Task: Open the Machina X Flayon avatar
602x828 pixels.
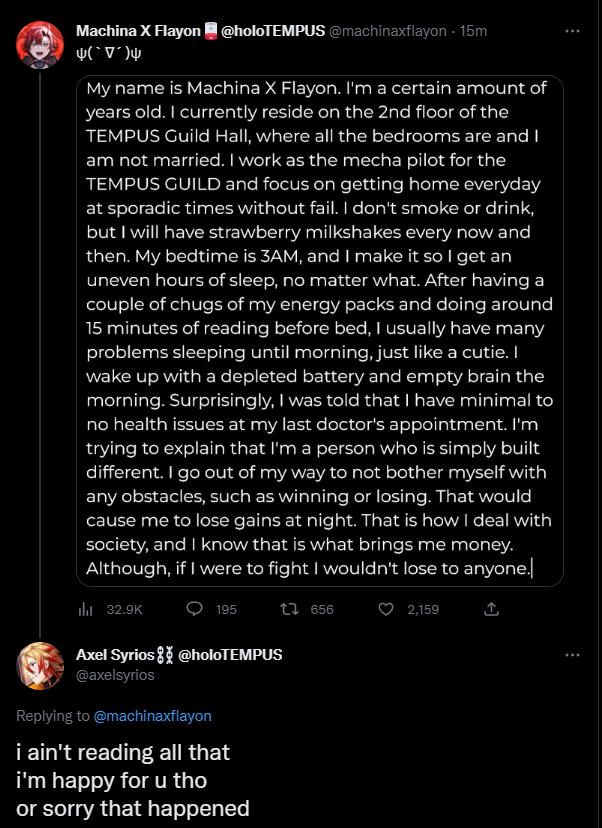Action: pos(41,43)
